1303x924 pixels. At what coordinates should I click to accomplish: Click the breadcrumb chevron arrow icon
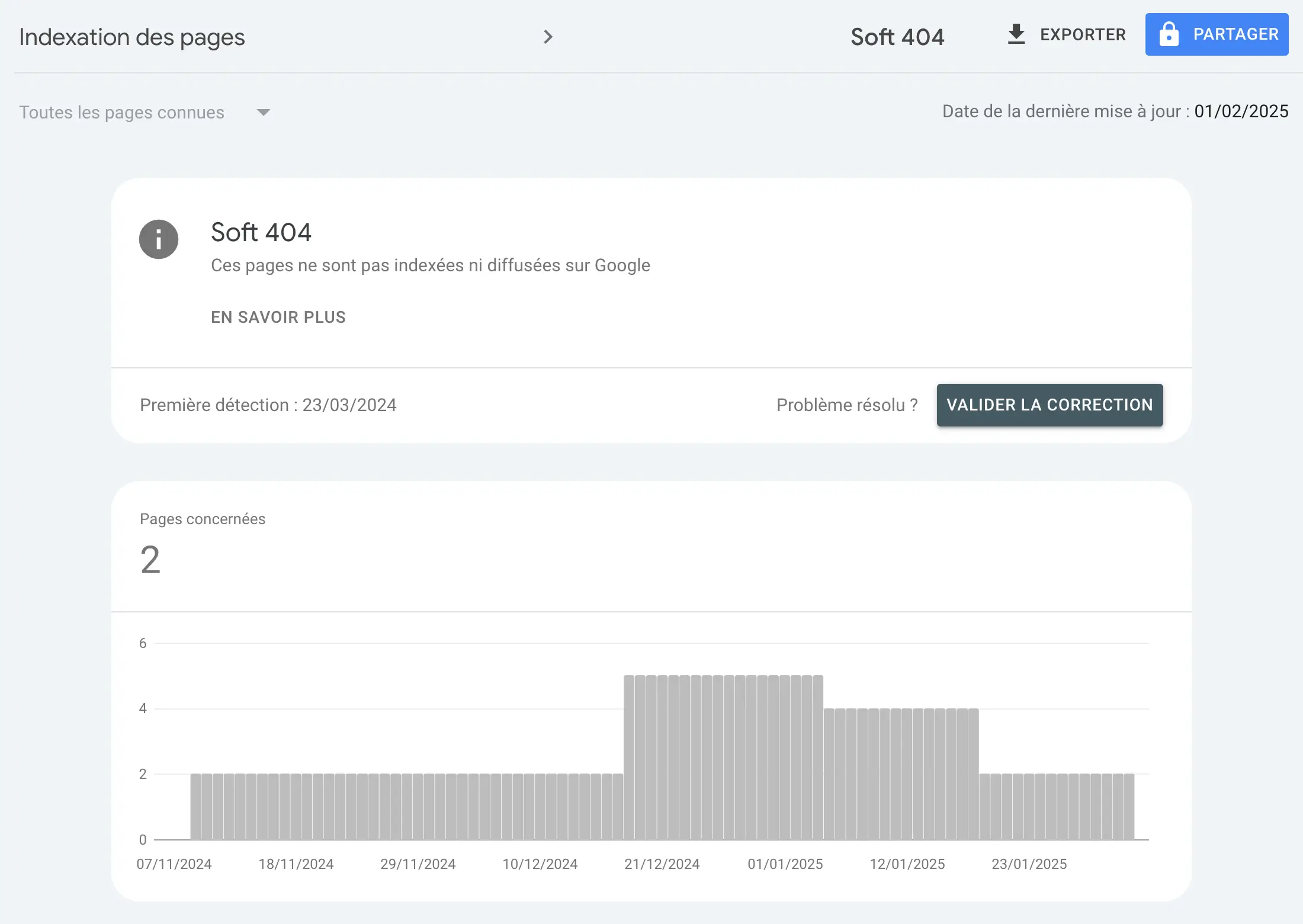548,37
